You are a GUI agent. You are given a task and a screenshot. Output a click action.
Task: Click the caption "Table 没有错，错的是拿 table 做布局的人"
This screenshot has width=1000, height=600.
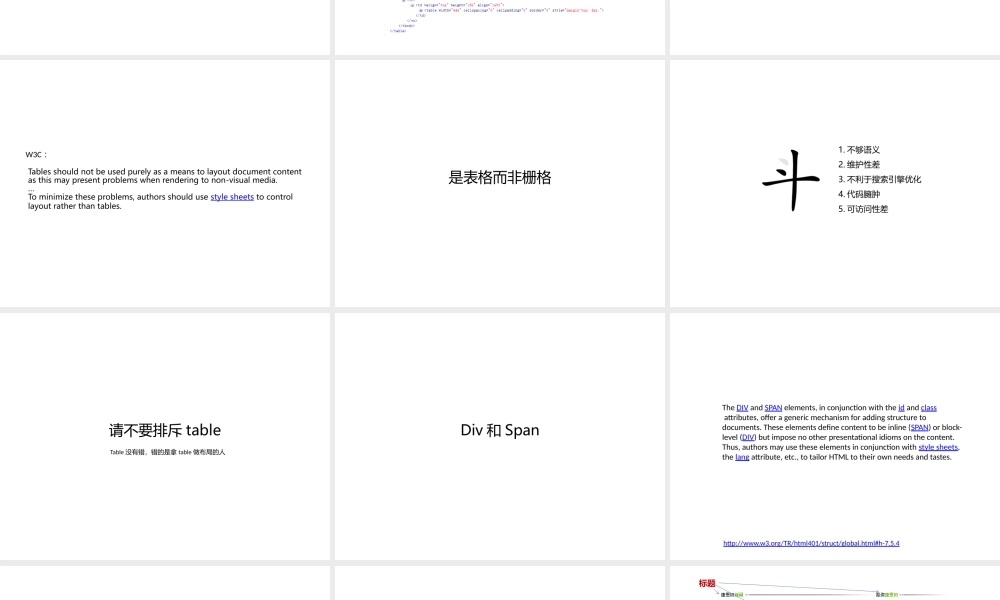point(165,452)
